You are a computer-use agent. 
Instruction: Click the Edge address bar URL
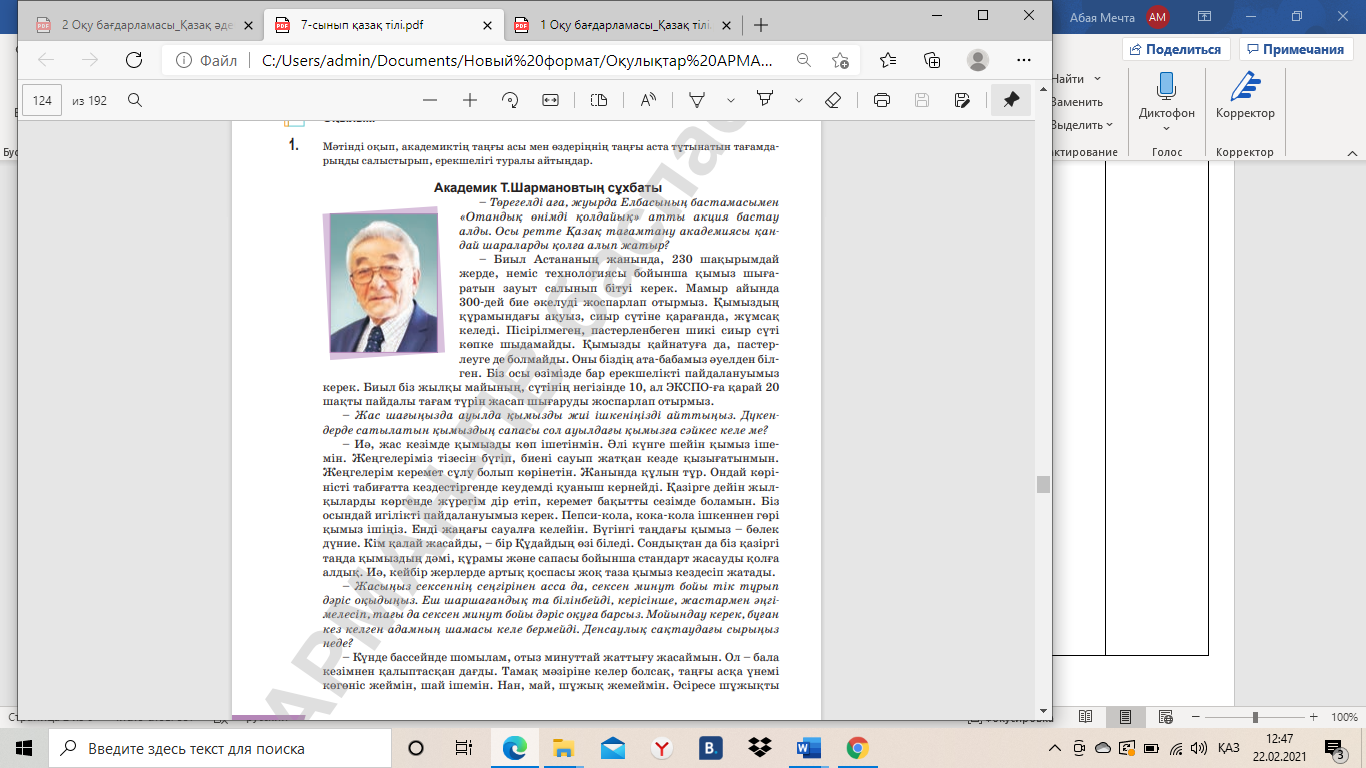(517, 60)
